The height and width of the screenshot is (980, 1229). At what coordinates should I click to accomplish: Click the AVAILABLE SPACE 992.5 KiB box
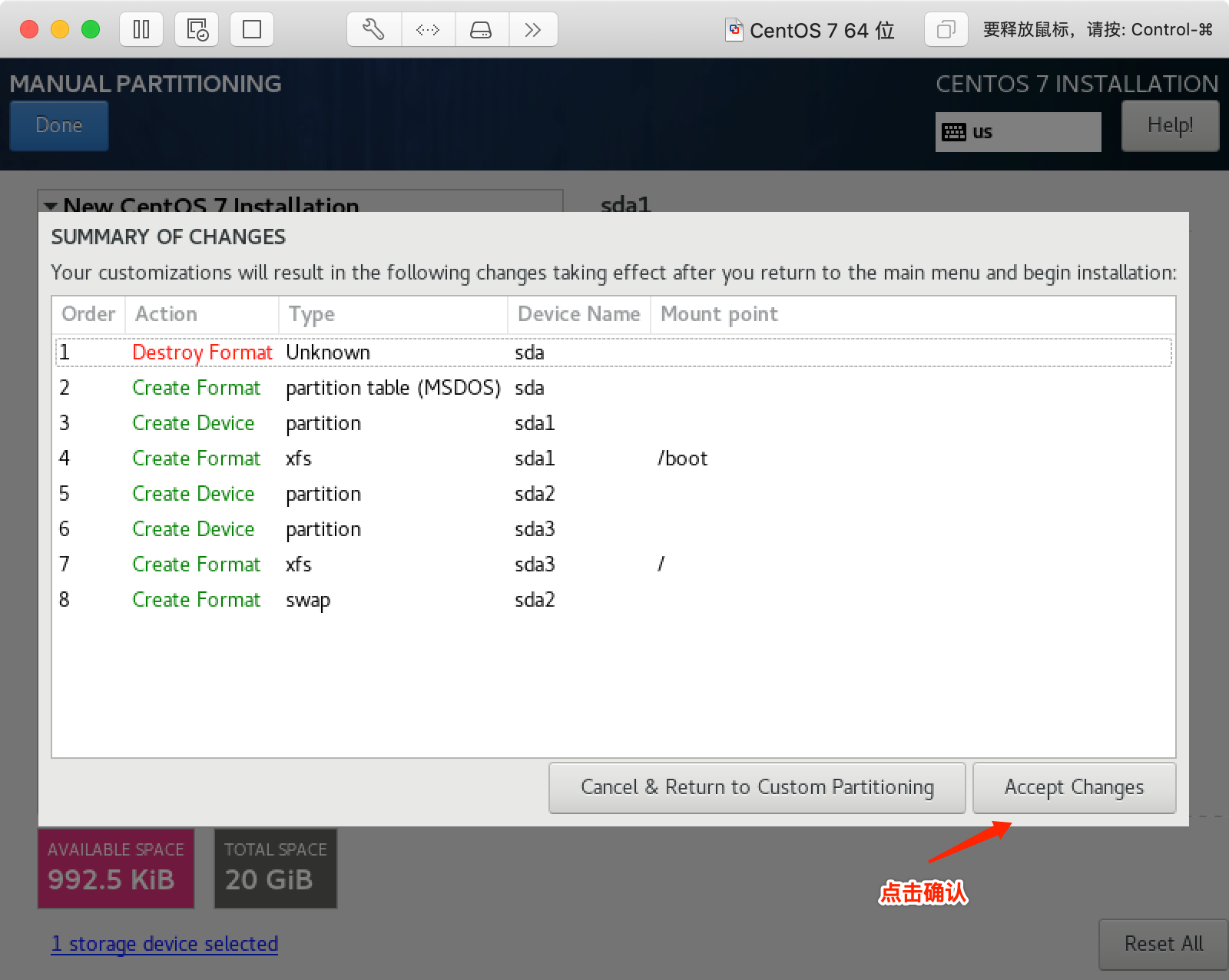coord(116,868)
